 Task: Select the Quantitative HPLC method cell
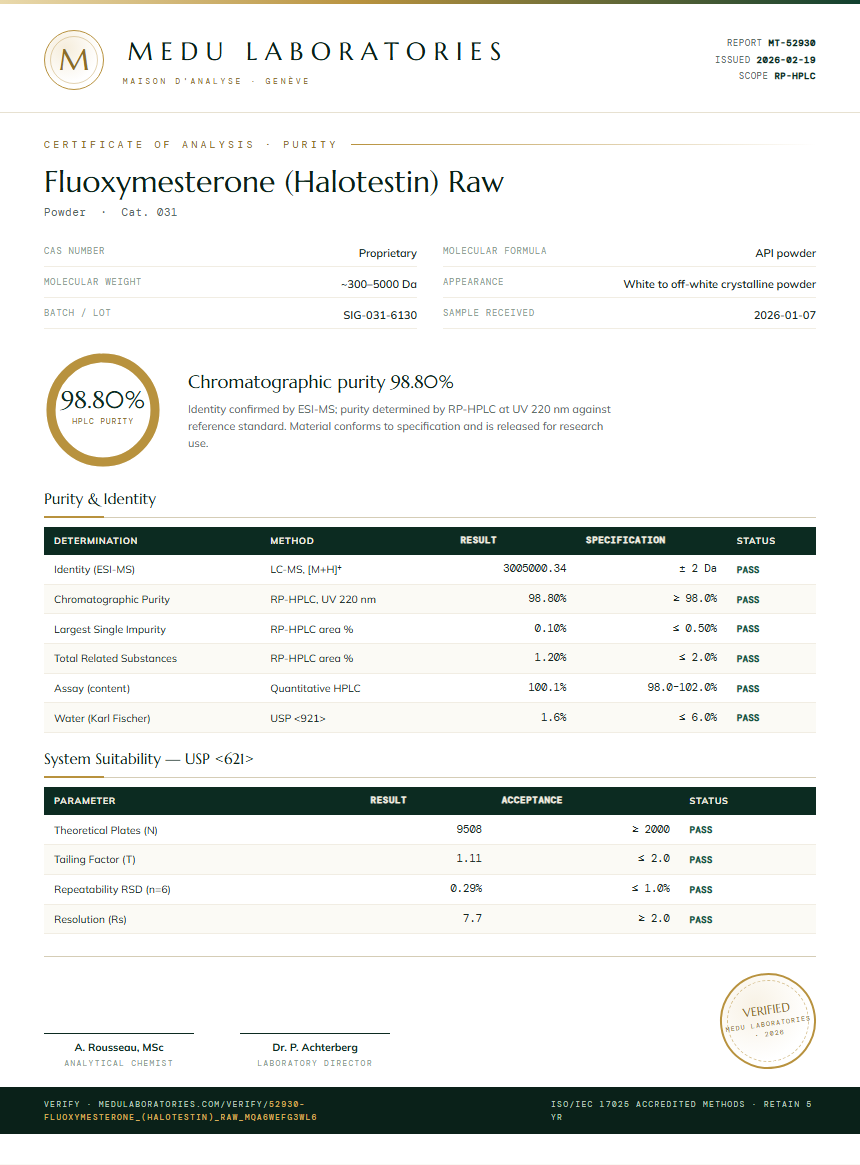click(315, 689)
